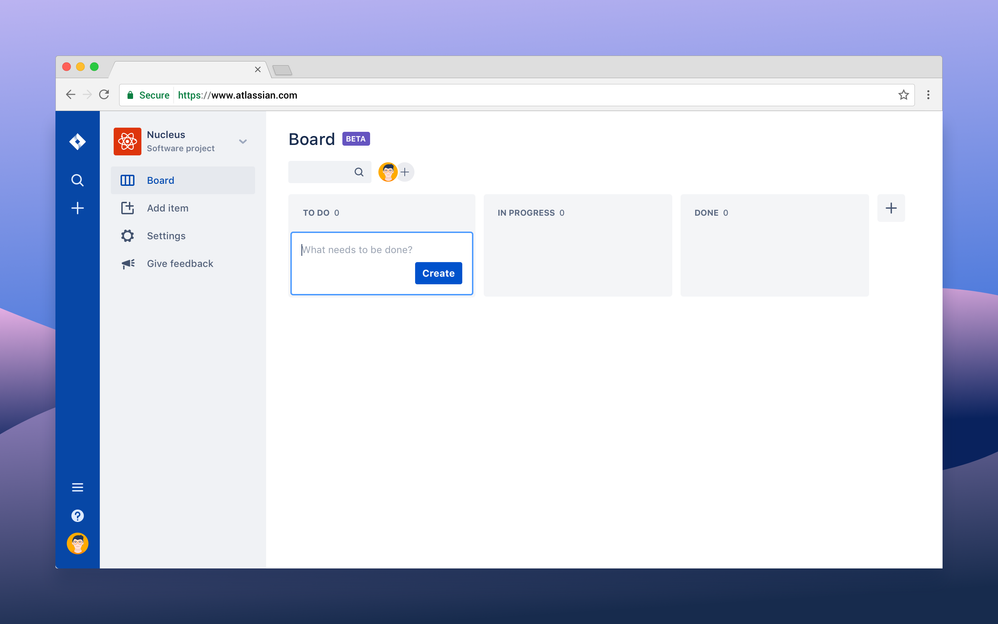Select the Board icon in the project sidebar
Image resolution: width=998 pixels, height=624 pixels.
pyautogui.click(x=127, y=180)
